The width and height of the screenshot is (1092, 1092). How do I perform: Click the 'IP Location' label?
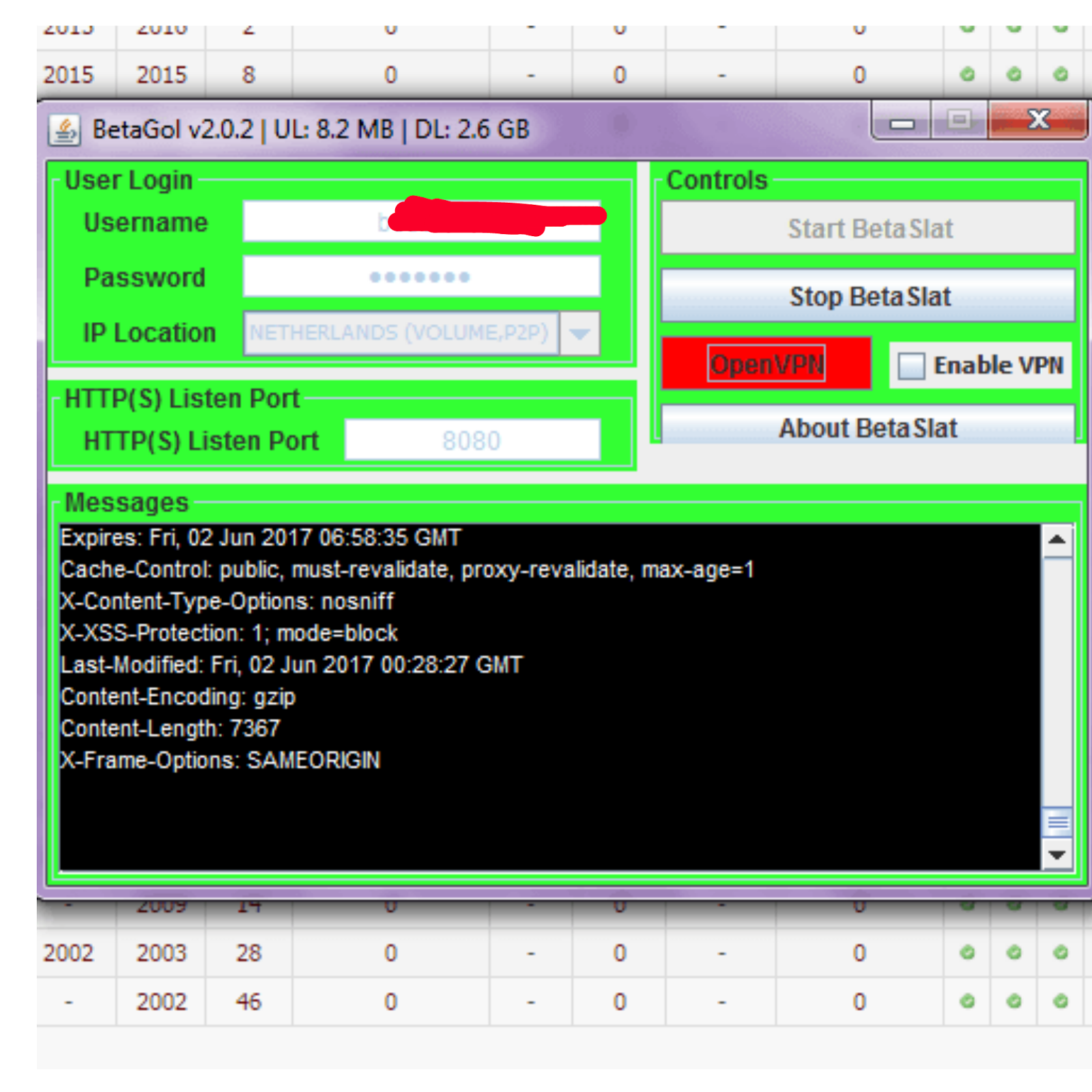pos(149,333)
